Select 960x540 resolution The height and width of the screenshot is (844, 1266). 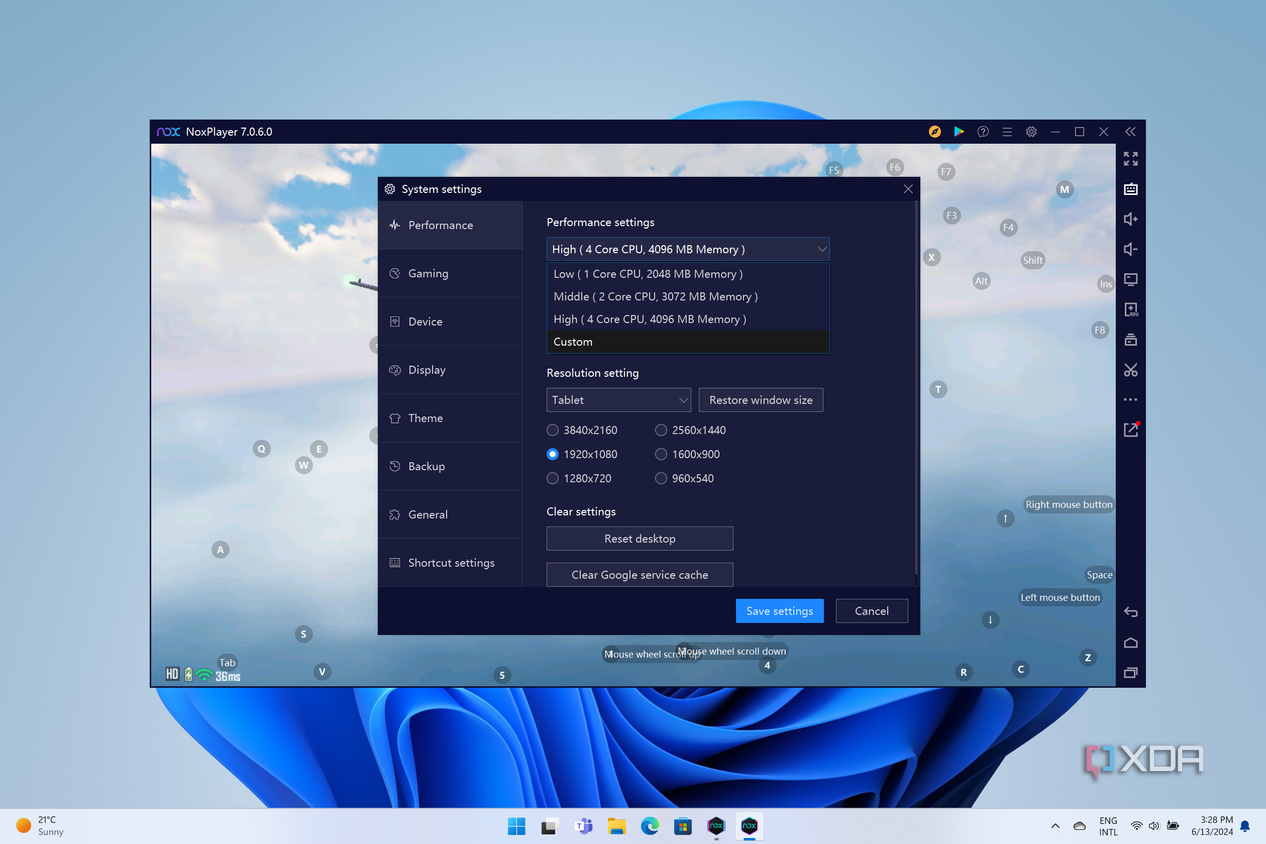point(684,478)
